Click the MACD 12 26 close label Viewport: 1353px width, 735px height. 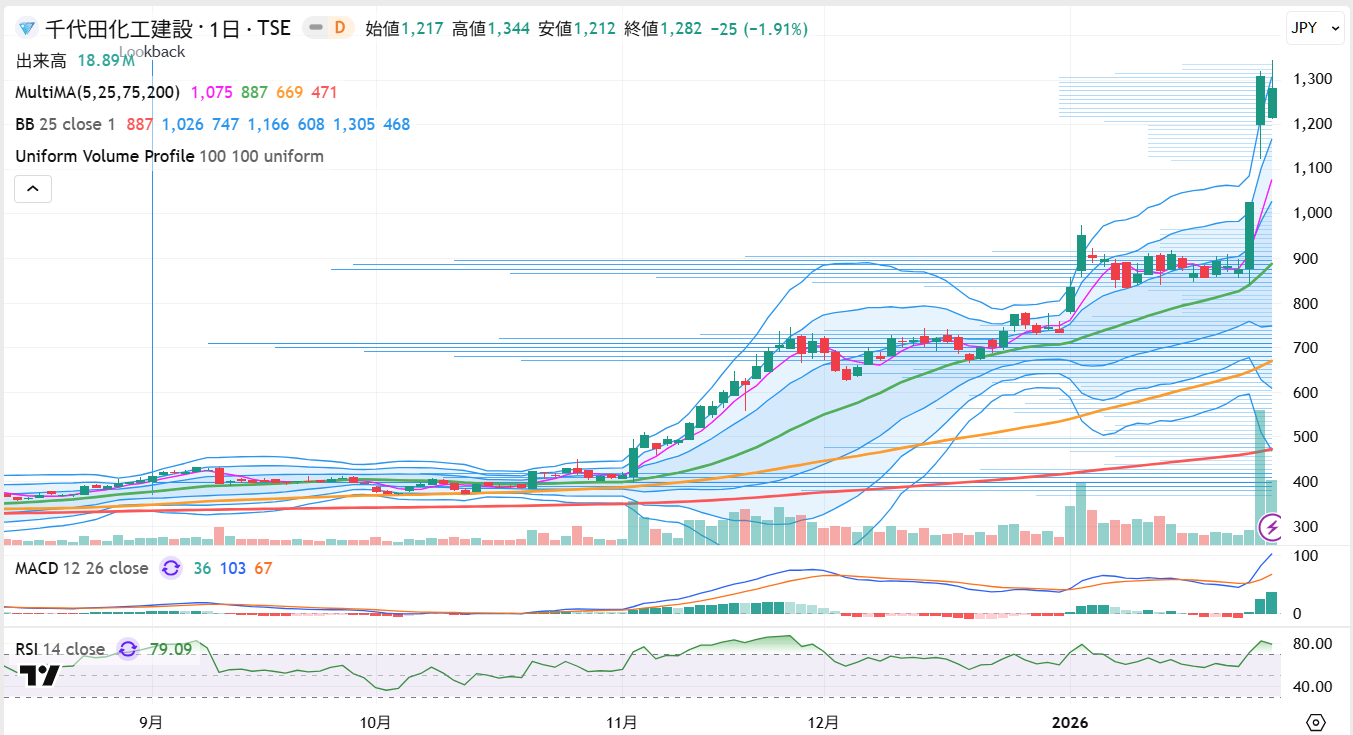click(82, 568)
